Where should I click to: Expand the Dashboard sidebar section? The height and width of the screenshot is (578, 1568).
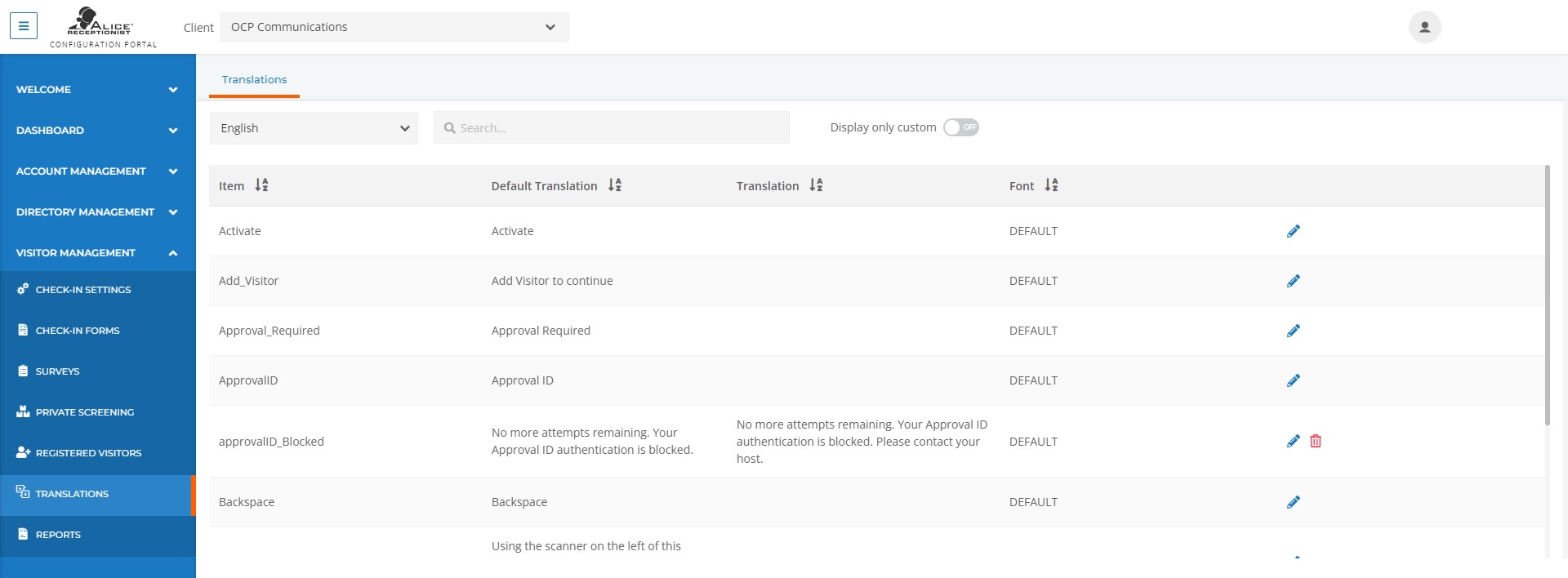(98, 130)
